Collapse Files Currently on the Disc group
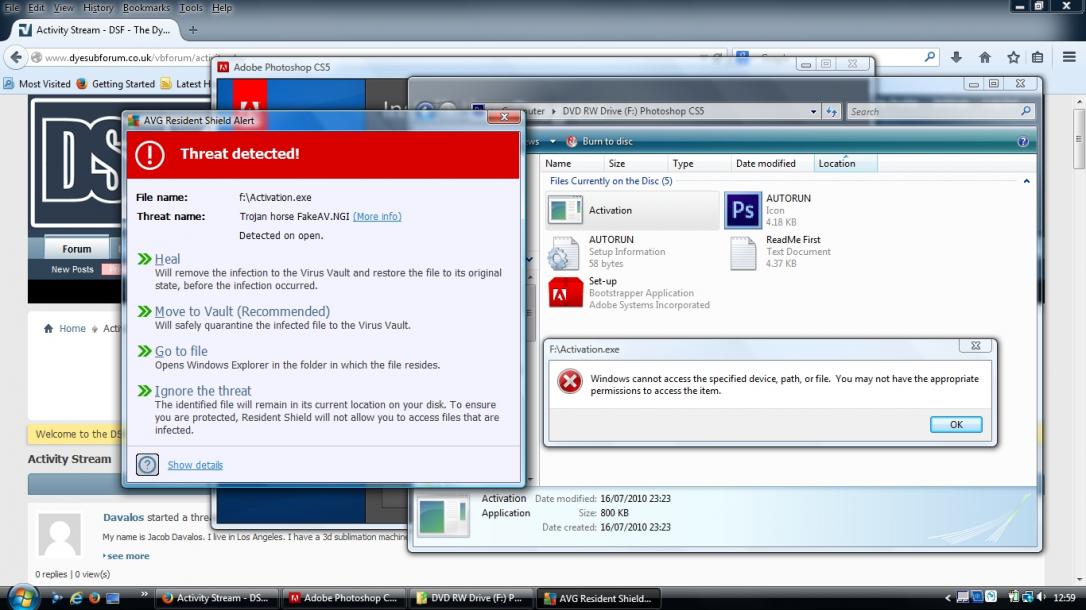 1026,181
